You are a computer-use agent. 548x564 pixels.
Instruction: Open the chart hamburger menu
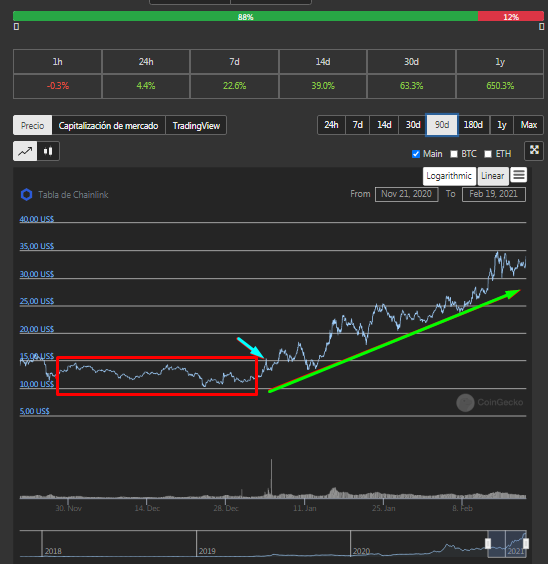coord(519,175)
